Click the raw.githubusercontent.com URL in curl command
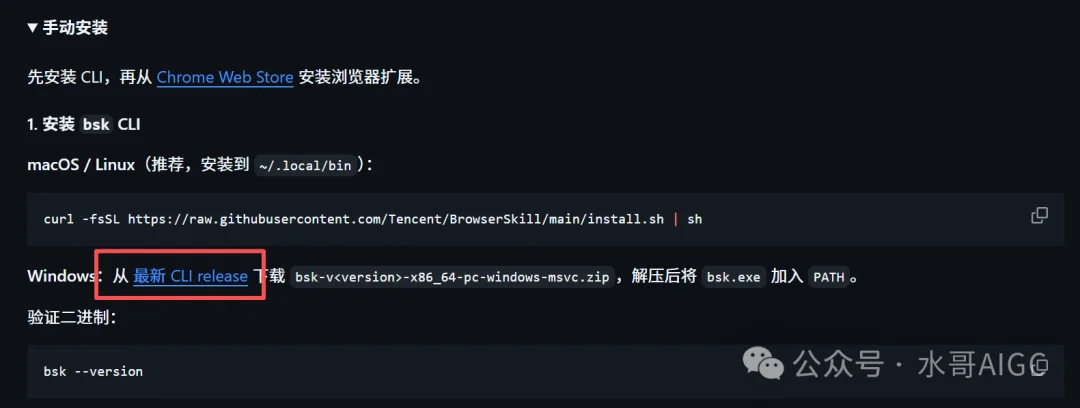Screen dimensions: 1080x408 point(396,219)
